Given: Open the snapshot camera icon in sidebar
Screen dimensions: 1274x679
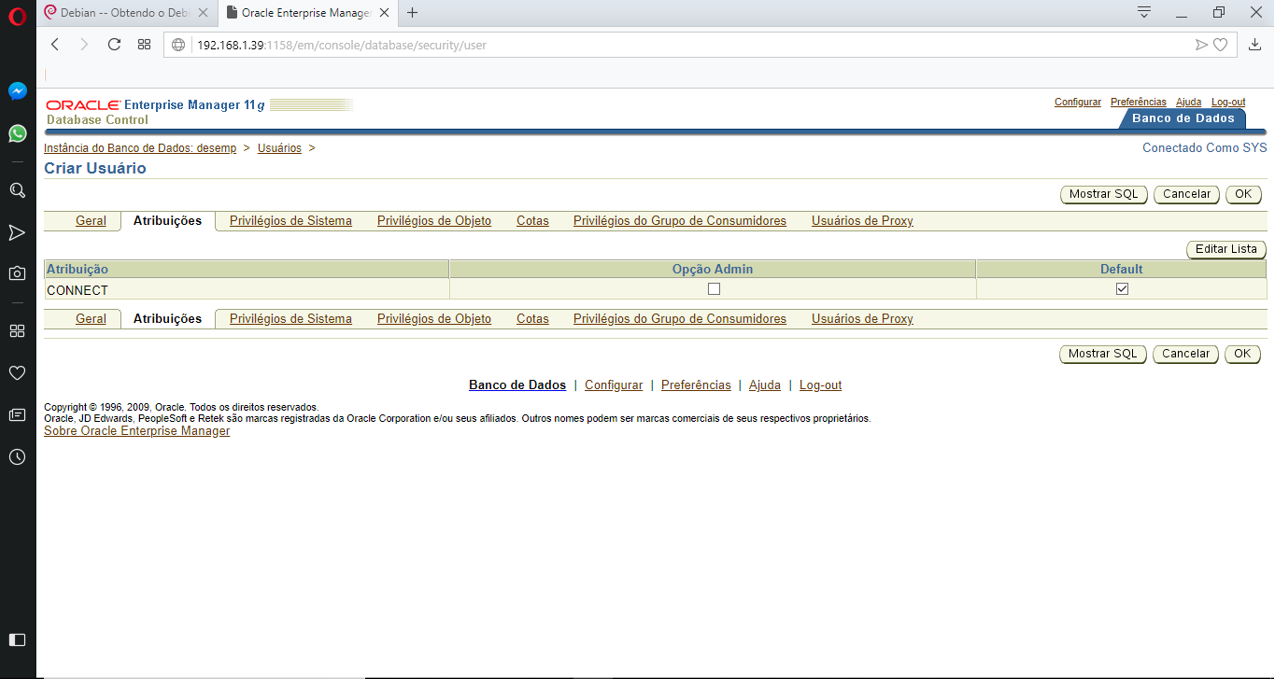Looking at the screenshot, I should coord(17,273).
